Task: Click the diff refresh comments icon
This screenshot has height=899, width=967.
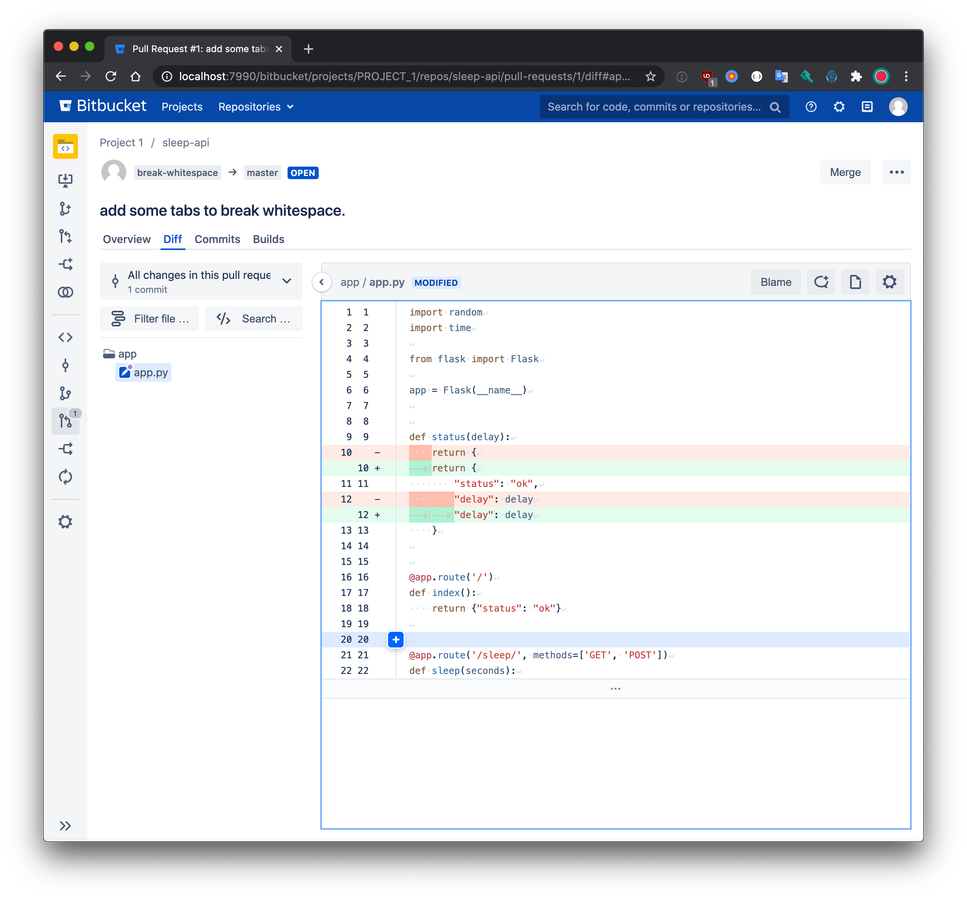Action: [821, 282]
